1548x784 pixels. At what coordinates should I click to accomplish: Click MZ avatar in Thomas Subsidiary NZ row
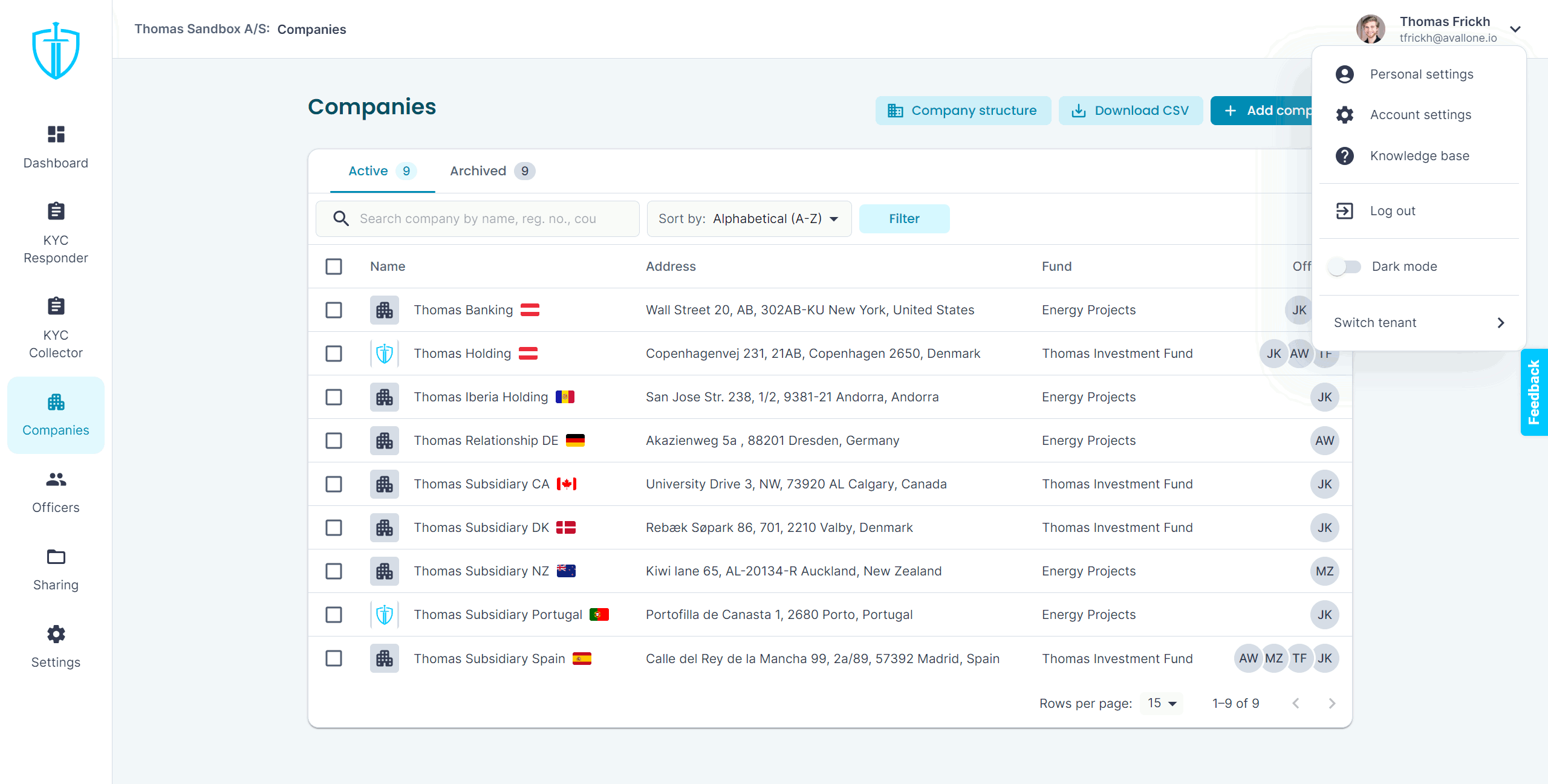[1325, 571]
